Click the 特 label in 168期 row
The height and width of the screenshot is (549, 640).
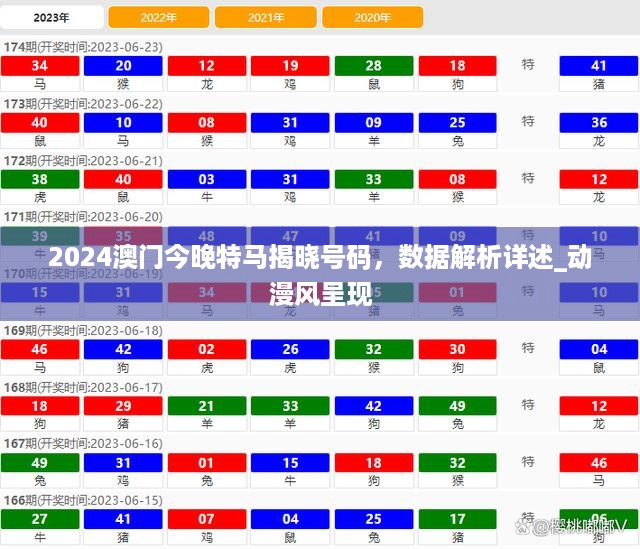(528, 404)
